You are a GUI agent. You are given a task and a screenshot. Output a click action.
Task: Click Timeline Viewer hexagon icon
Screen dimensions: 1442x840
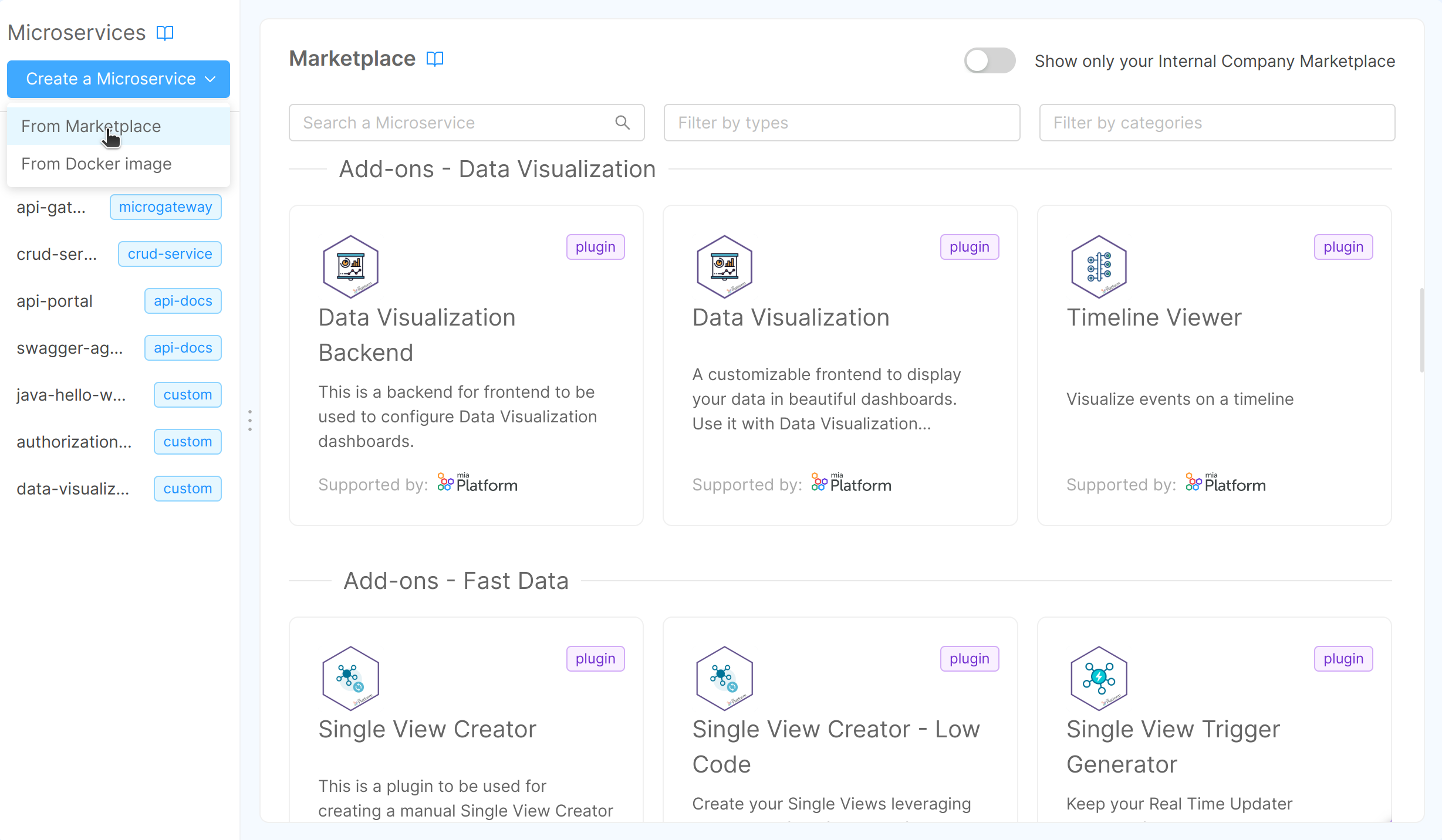(1099, 266)
